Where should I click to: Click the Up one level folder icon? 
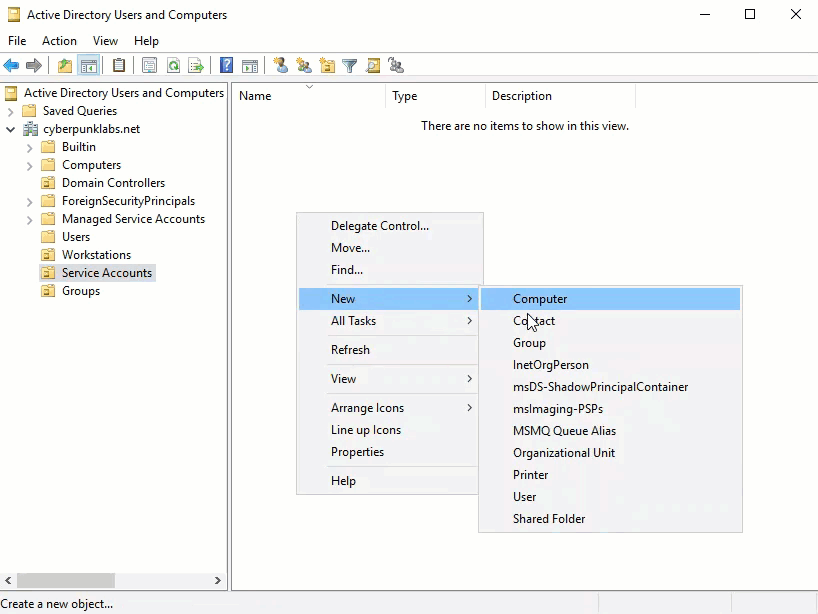(x=65, y=66)
